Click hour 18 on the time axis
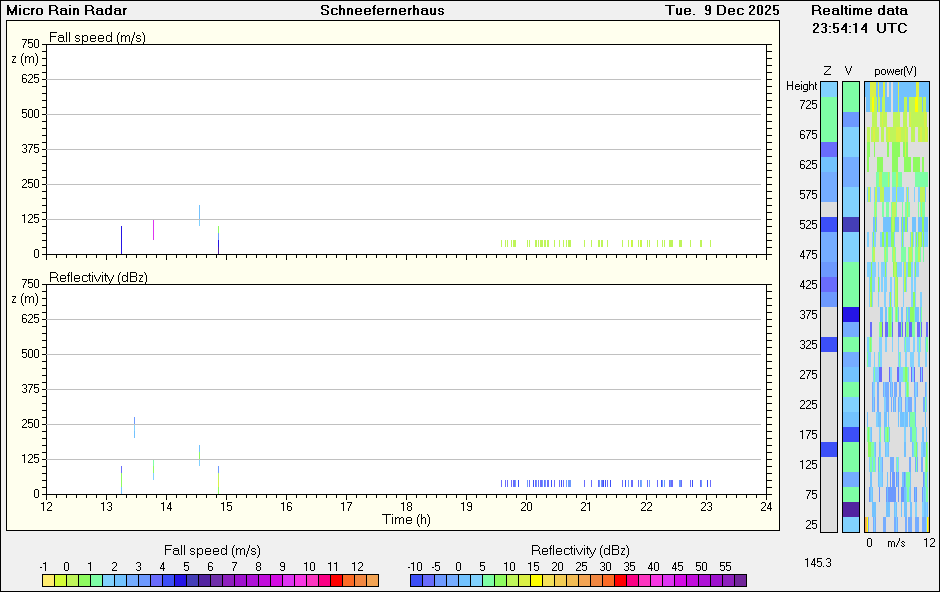 (x=407, y=506)
